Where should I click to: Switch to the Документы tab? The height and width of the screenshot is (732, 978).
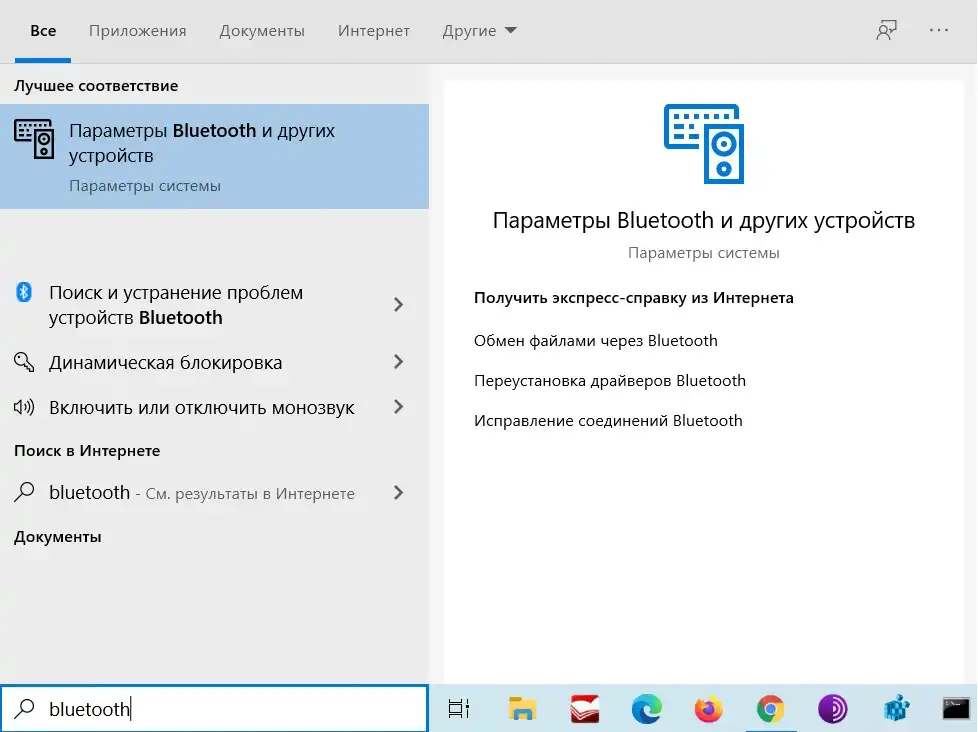262,31
